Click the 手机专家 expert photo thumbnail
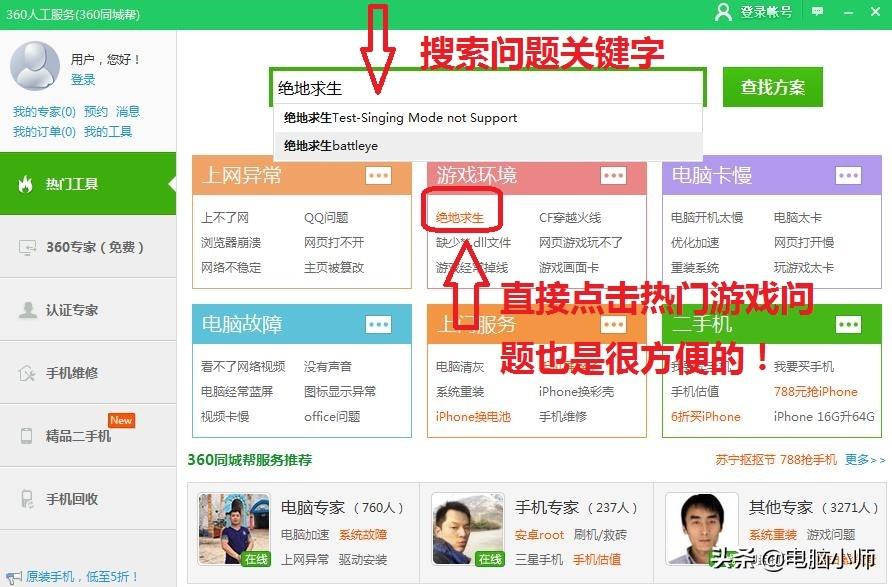This screenshot has width=892, height=587. point(468,530)
